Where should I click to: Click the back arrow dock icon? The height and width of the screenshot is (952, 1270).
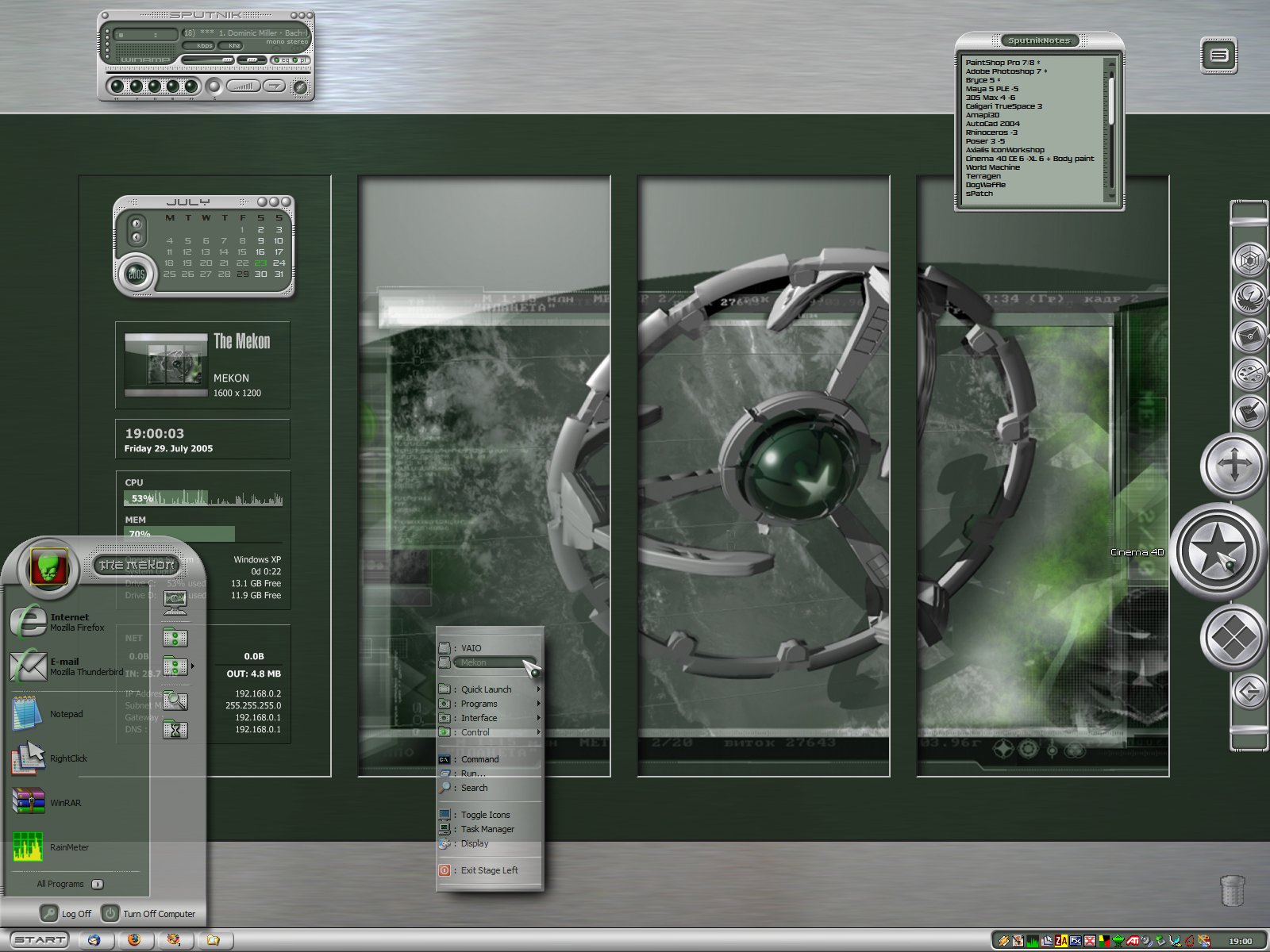(1249, 692)
